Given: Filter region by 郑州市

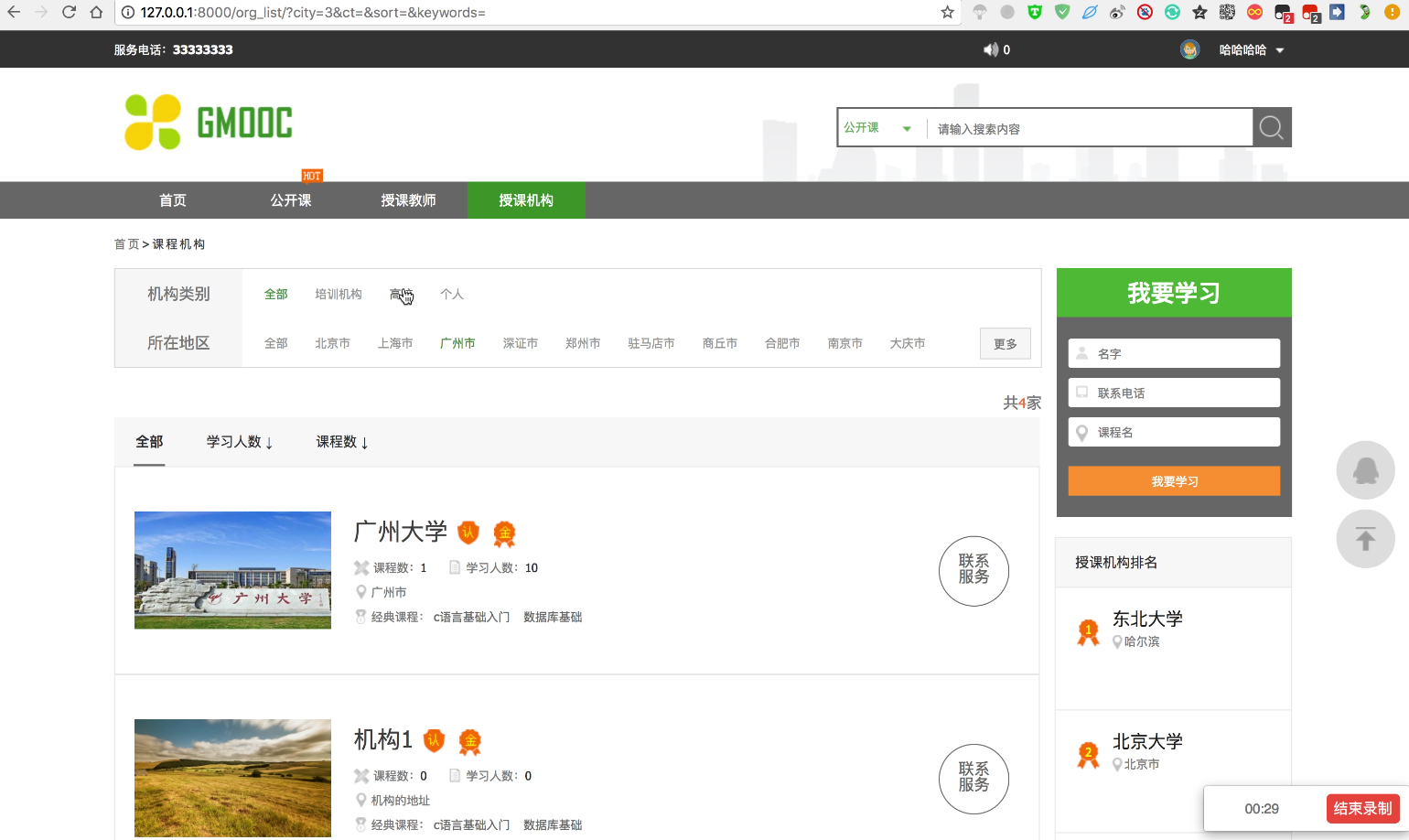Looking at the screenshot, I should pyautogui.click(x=583, y=343).
